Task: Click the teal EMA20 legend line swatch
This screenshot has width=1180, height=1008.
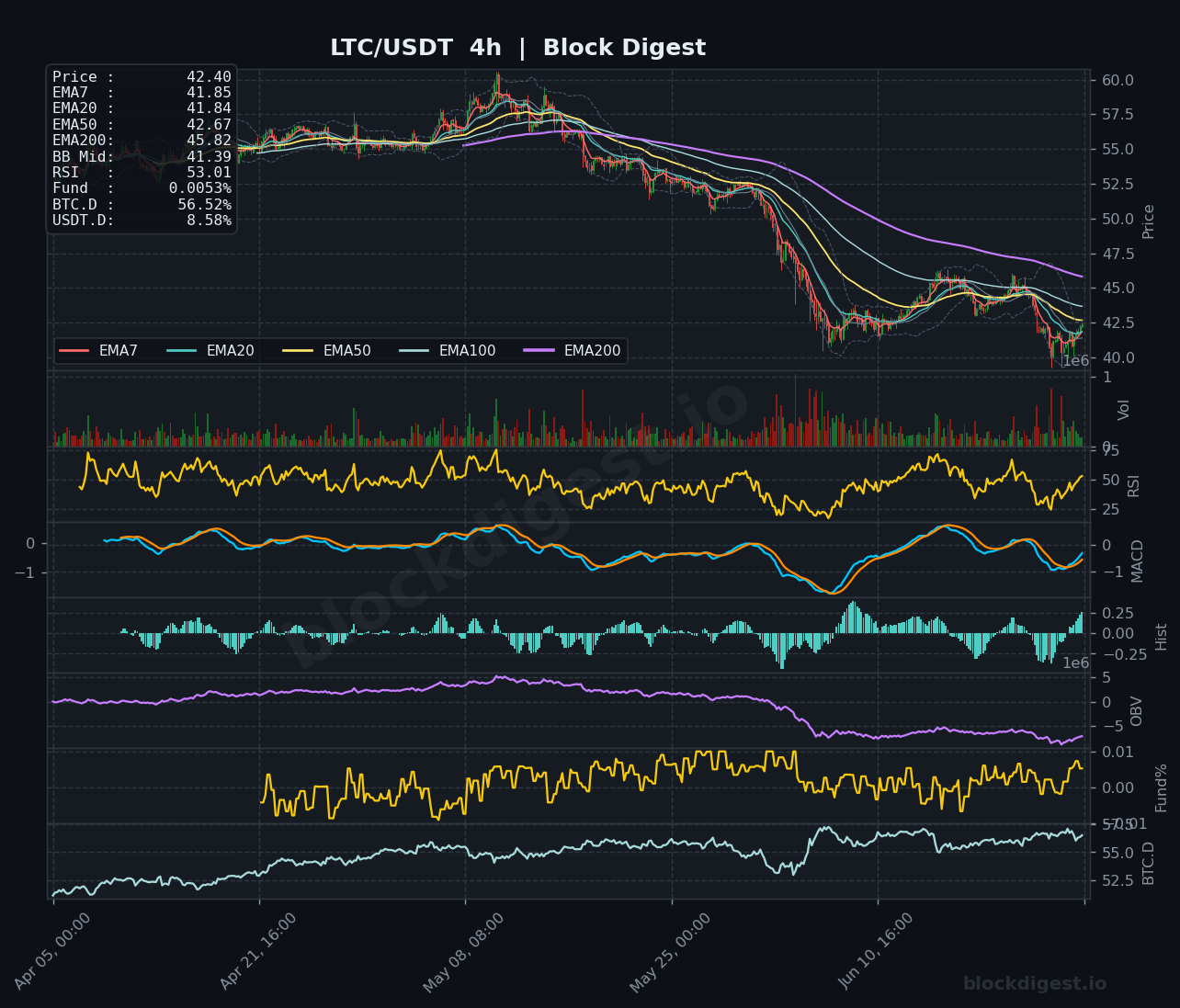Action: point(182,351)
